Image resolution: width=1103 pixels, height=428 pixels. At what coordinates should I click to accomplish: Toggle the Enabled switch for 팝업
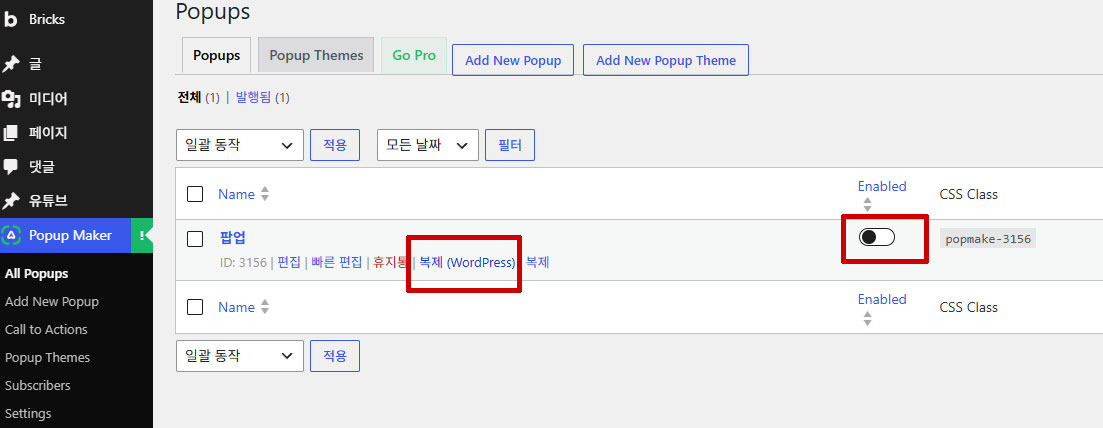[x=876, y=237]
